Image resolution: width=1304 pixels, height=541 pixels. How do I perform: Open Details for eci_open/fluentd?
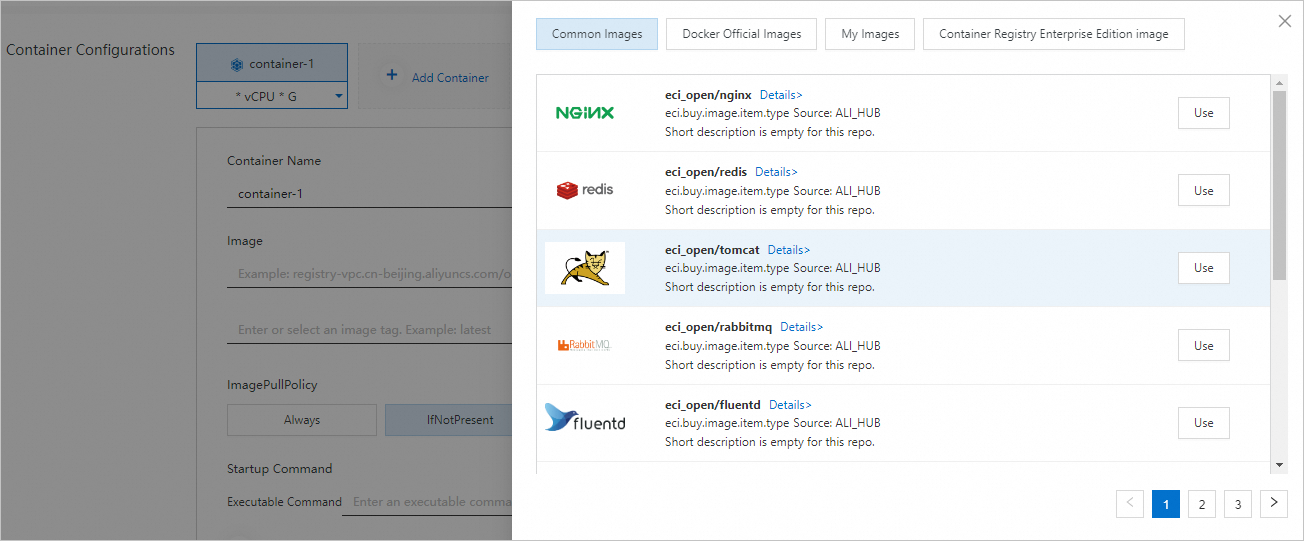(790, 405)
